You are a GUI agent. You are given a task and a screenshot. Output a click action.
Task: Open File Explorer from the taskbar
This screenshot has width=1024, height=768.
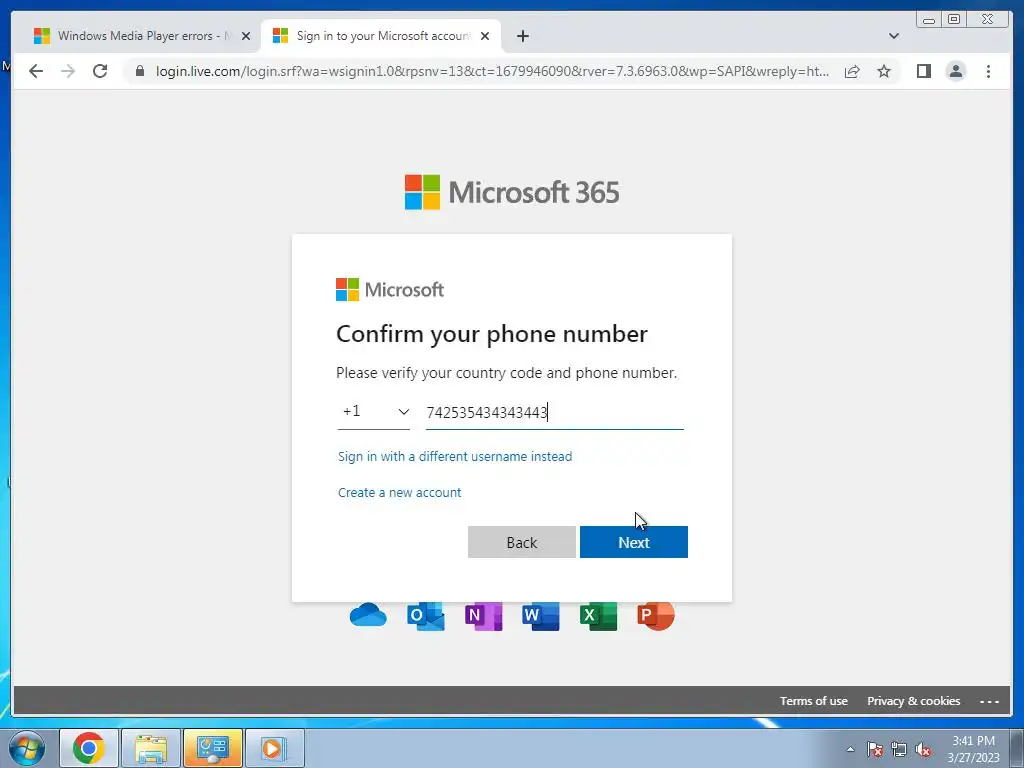151,748
